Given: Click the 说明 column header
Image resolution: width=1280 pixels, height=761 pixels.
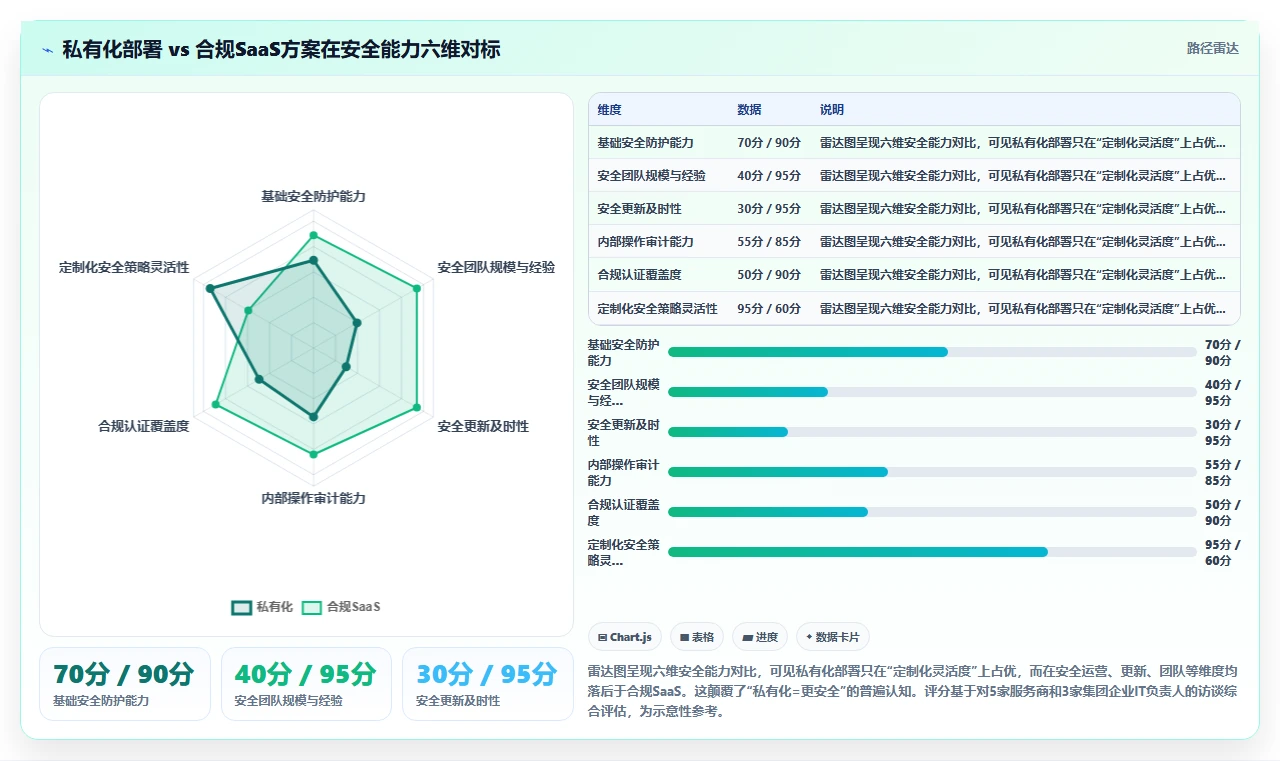Looking at the screenshot, I should tap(832, 109).
